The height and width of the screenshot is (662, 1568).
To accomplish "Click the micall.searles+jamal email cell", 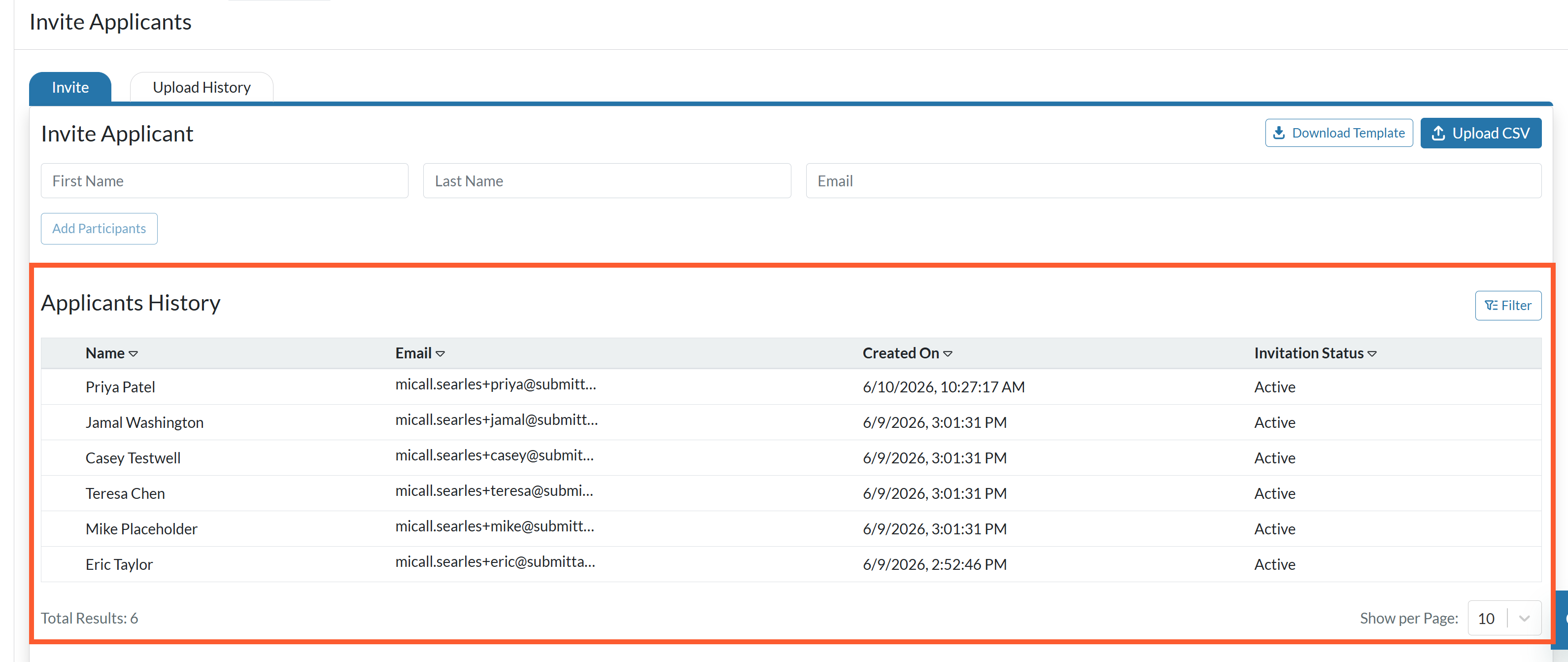I will pos(496,419).
